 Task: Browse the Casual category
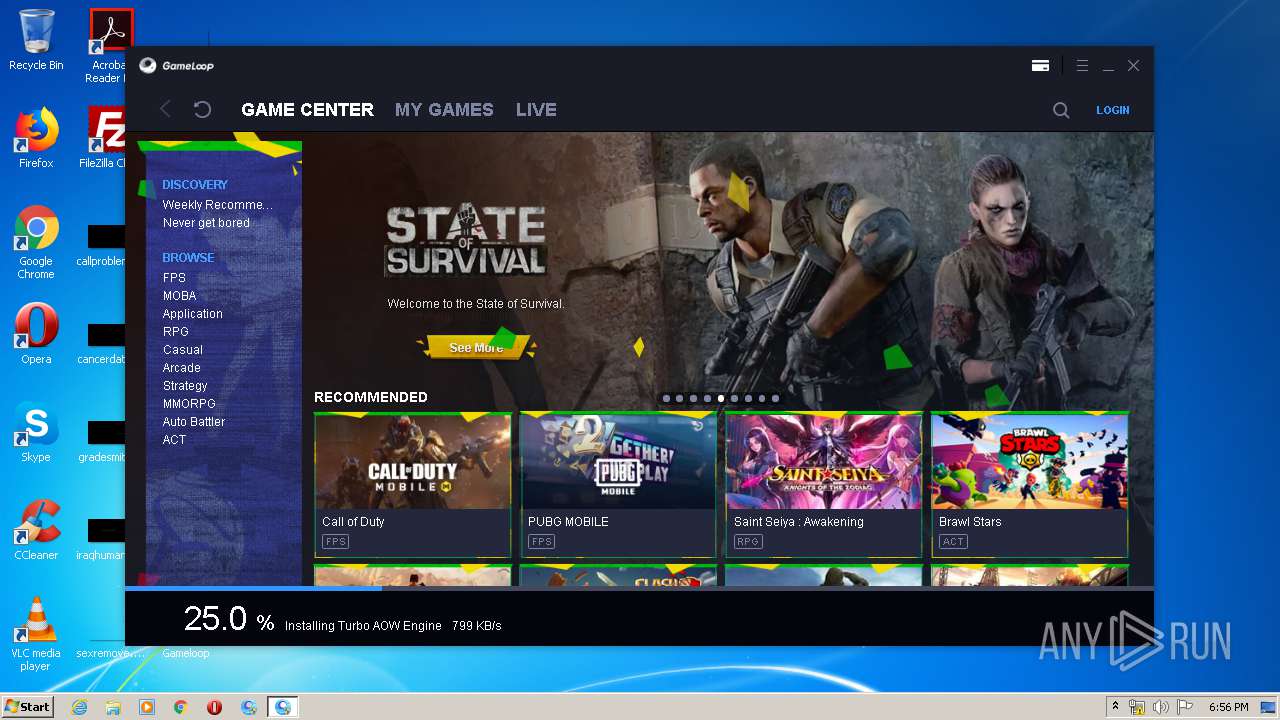click(183, 350)
